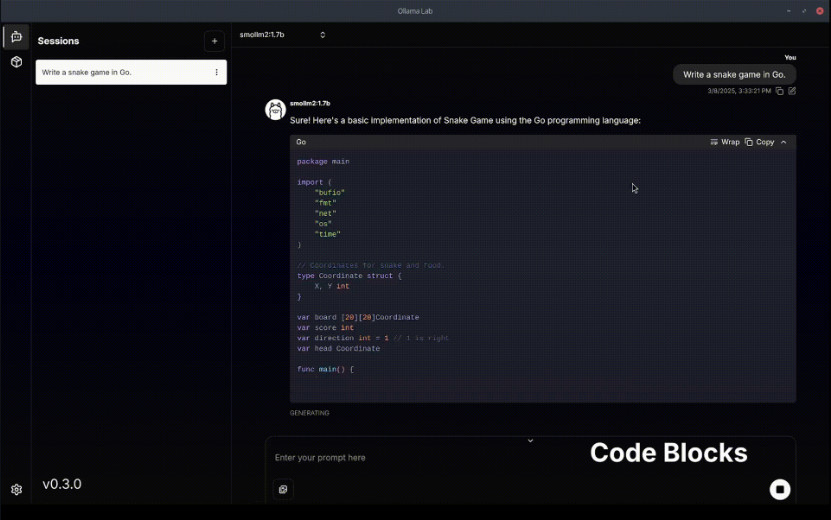Select the 'Write a snake game in Go.' session
831x520 pixels.
131,72
